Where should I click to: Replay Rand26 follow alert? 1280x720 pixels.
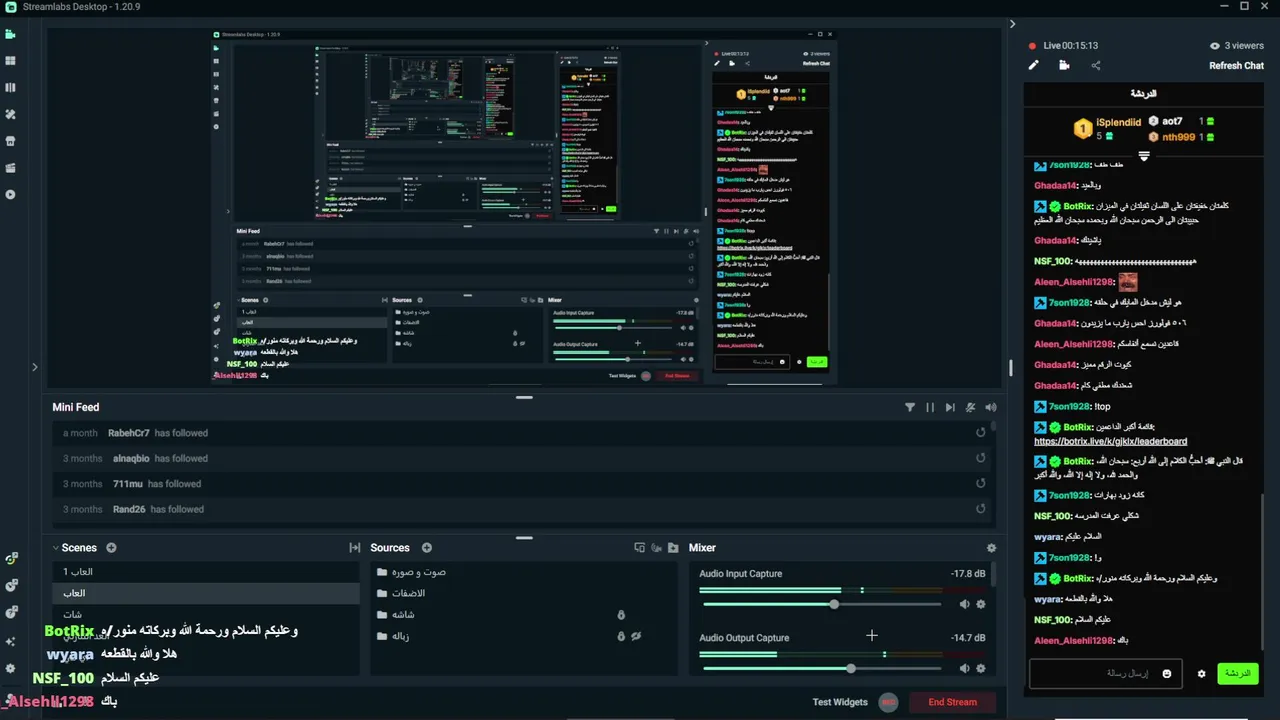[x=981, y=509]
